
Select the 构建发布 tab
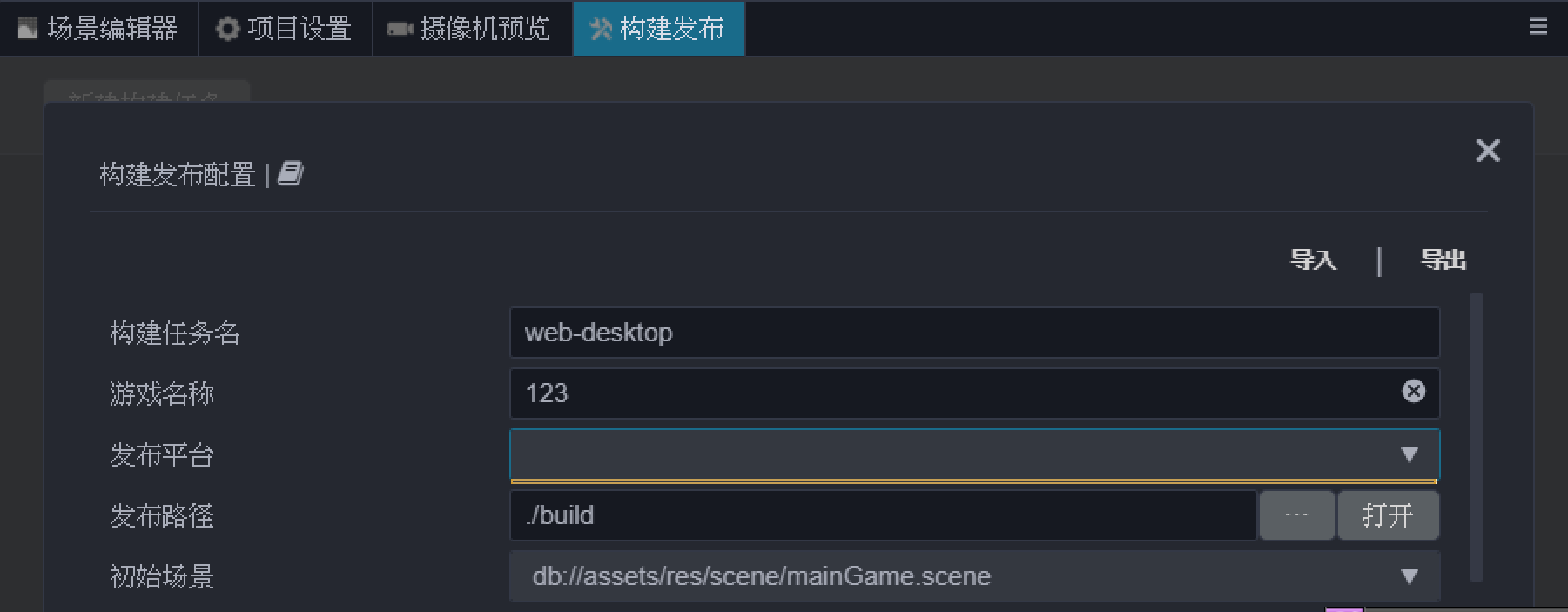pyautogui.click(x=658, y=29)
